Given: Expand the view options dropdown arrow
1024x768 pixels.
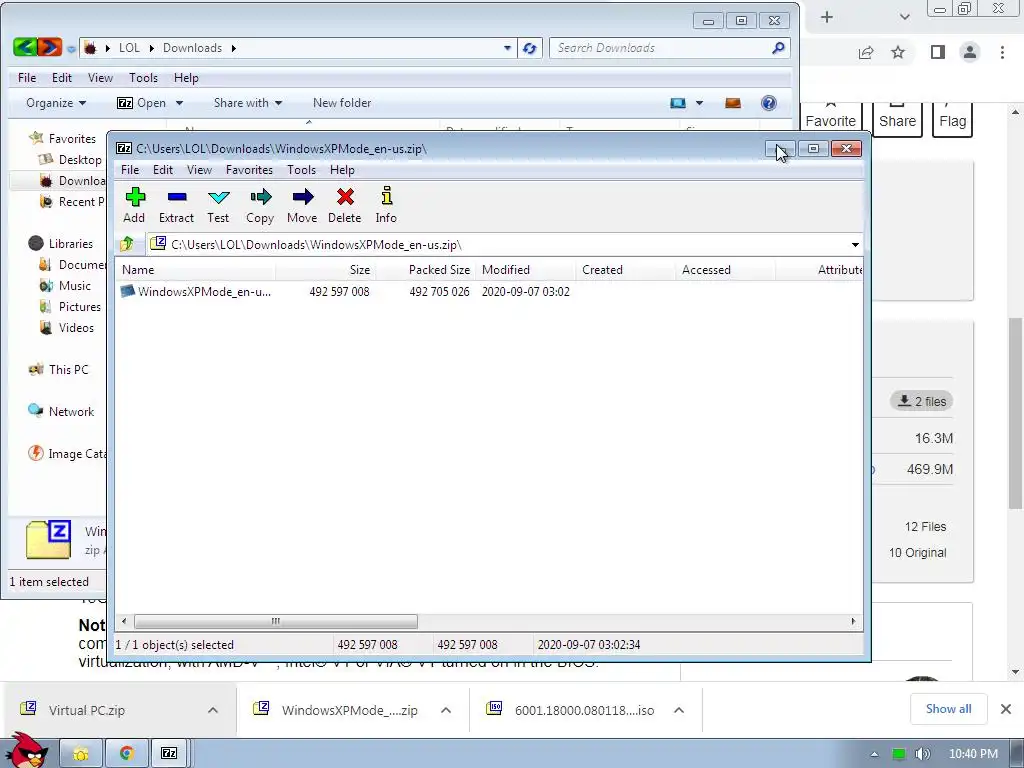Looking at the screenshot, I should point(699,103).
